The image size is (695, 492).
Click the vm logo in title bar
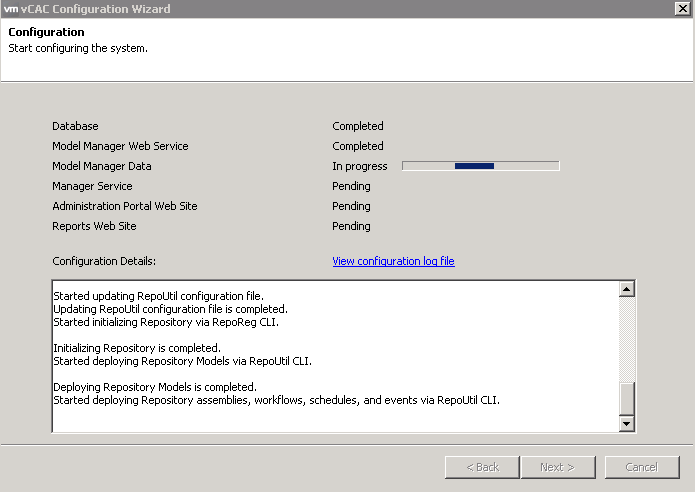pos(11,9)
